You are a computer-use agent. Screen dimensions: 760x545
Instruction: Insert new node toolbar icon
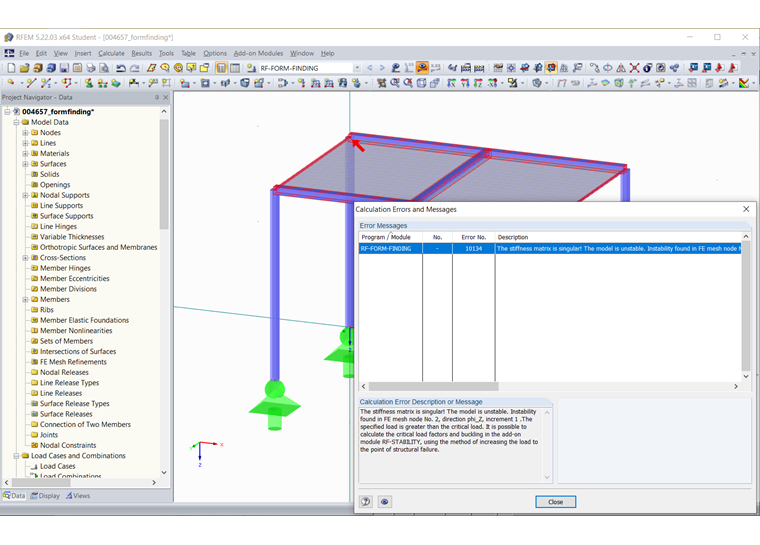[x=11, y=83]
